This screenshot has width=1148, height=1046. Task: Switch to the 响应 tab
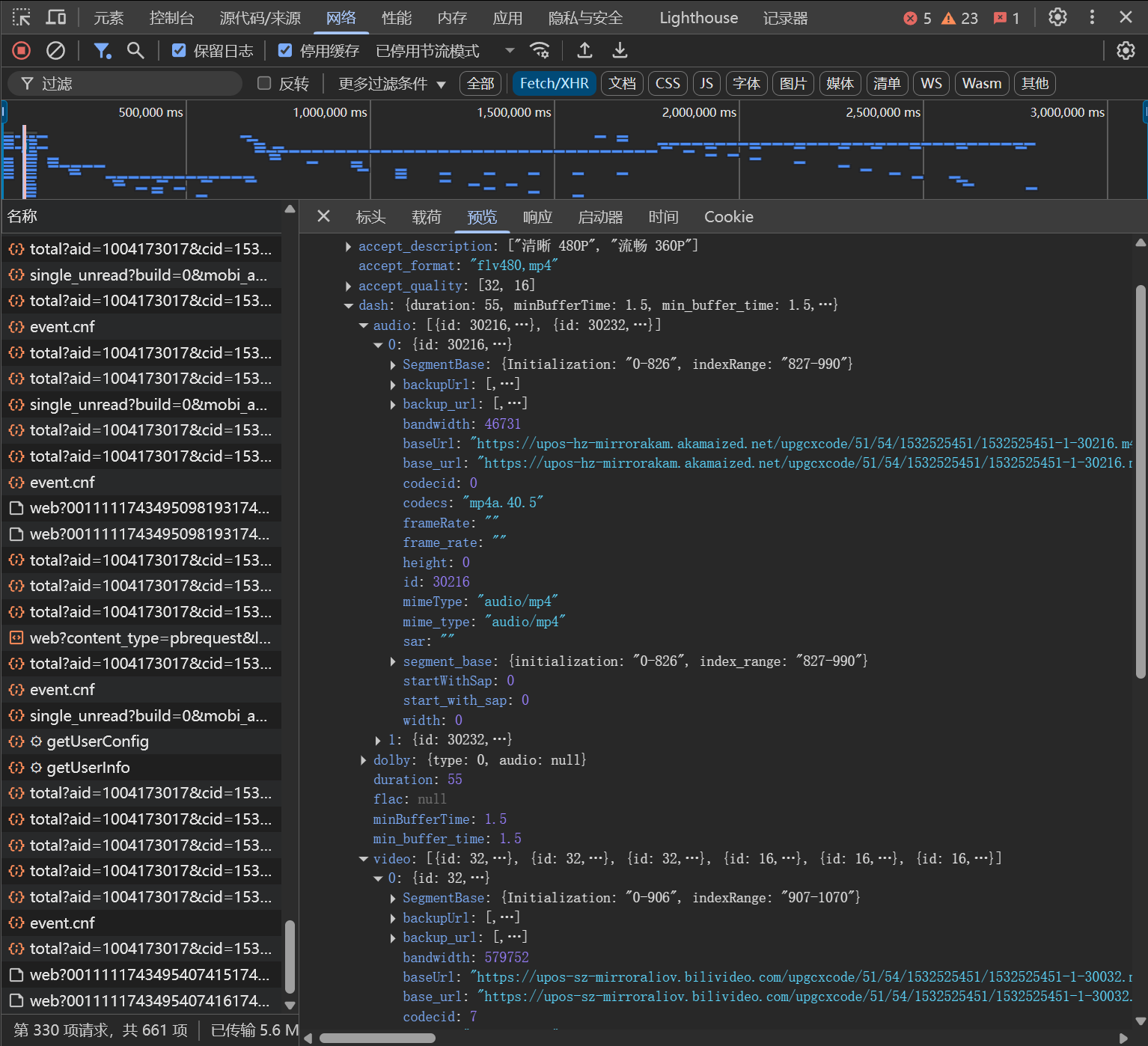click(537, 217)
